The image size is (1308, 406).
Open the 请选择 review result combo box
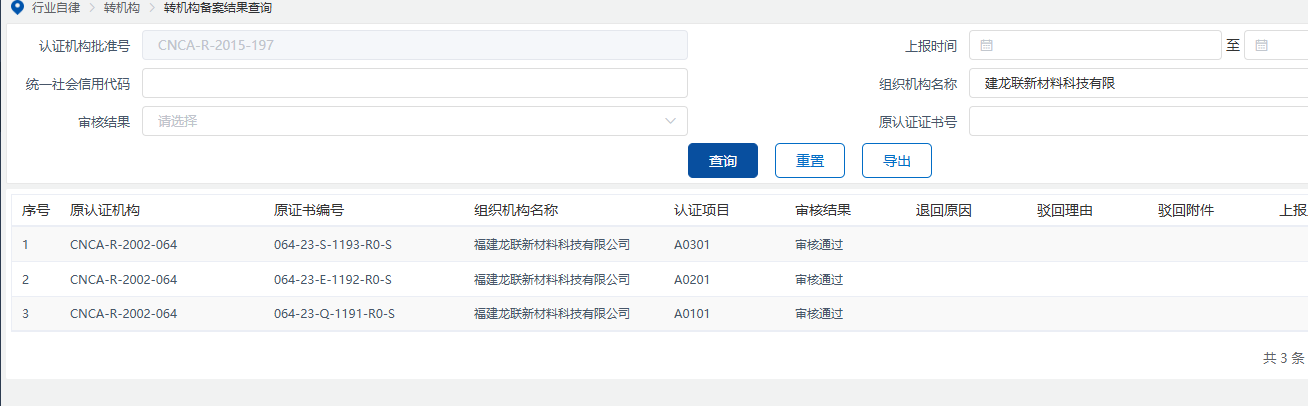(x=414, y=122)
